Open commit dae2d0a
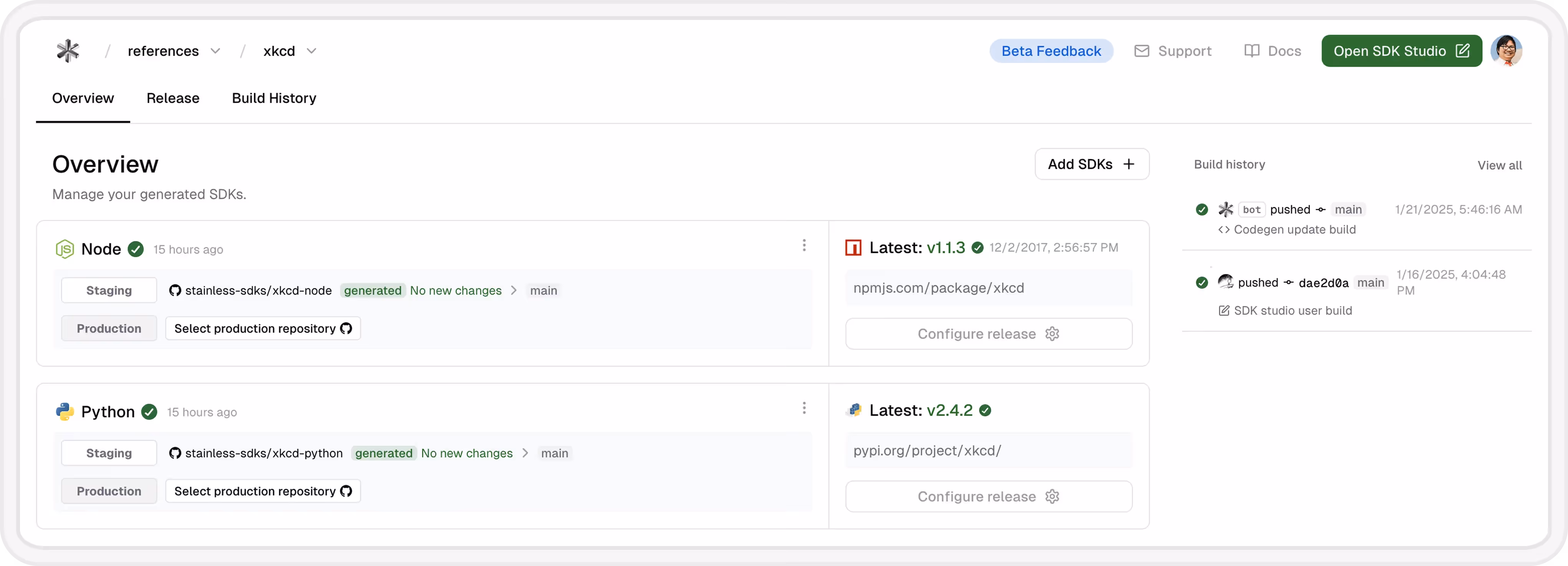The width and height of the screenshot is (1568, 566). [1323, 283]
